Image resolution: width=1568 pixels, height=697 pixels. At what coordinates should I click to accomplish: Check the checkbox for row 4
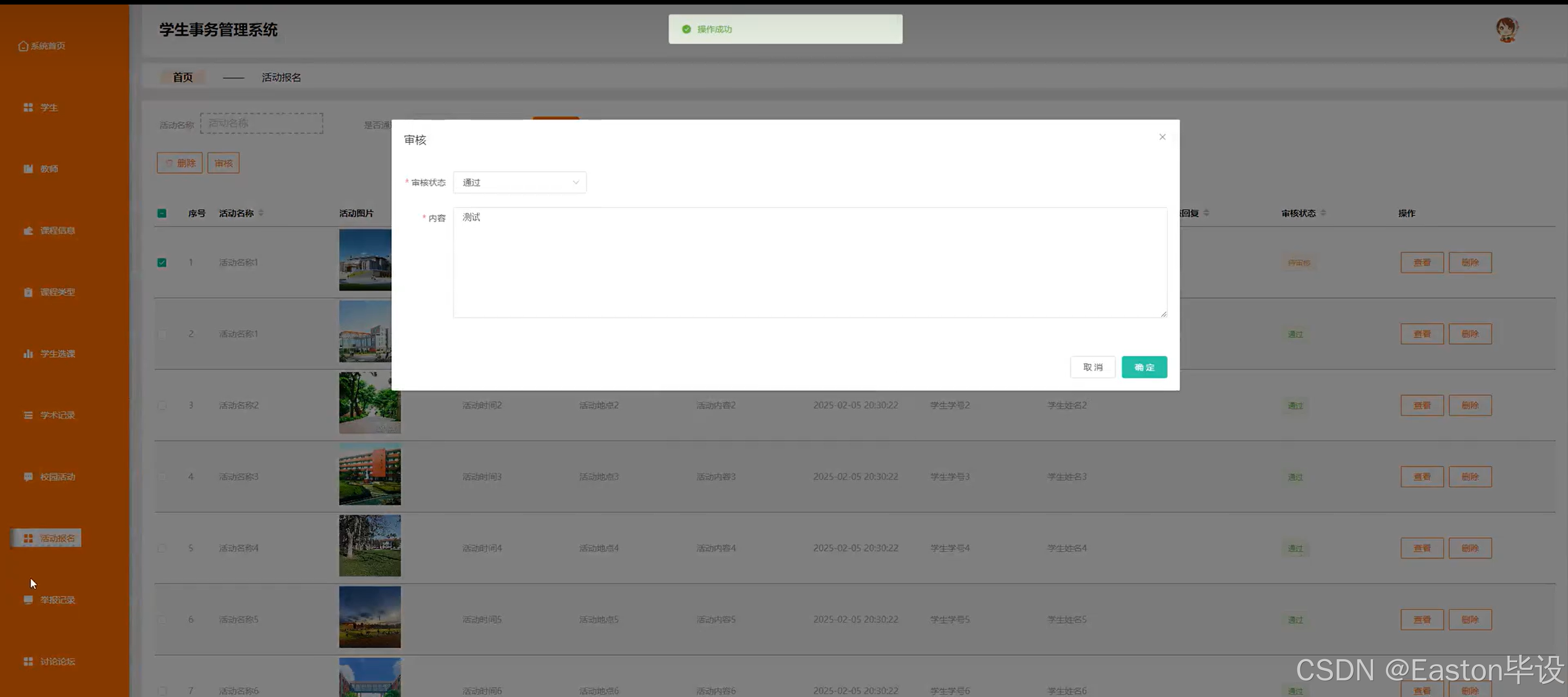tap(162, 477)
